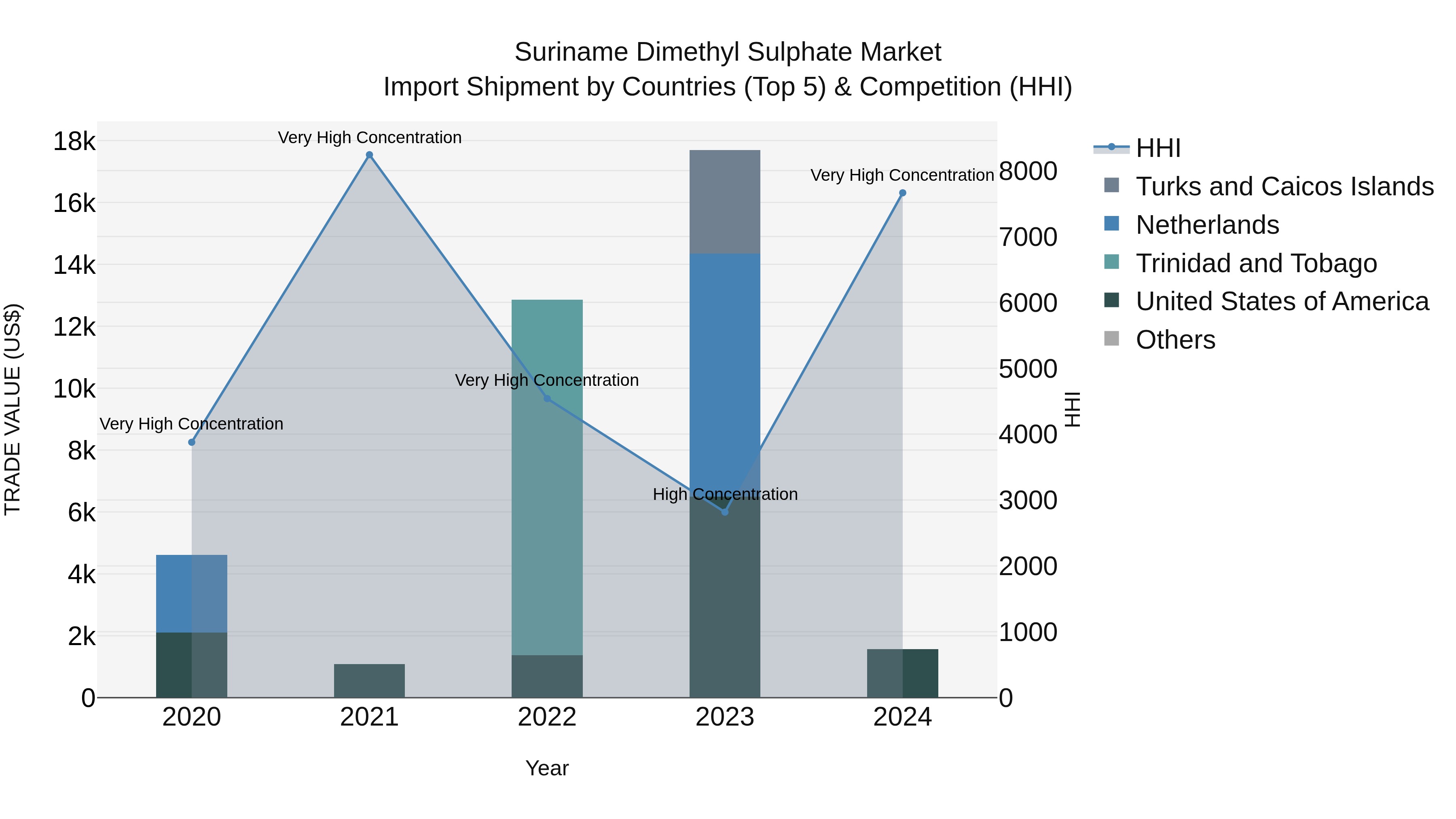1456x819 pixels.
Task: Click the 2024 United States bar
Action: 903,673
